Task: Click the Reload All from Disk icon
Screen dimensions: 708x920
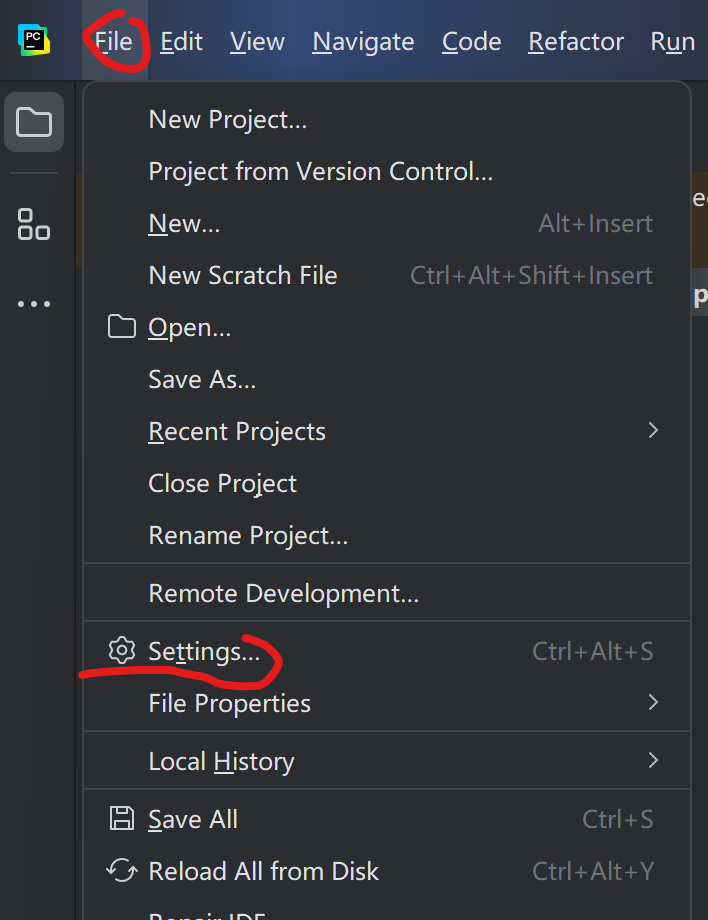Action: [x=121, y=871]
